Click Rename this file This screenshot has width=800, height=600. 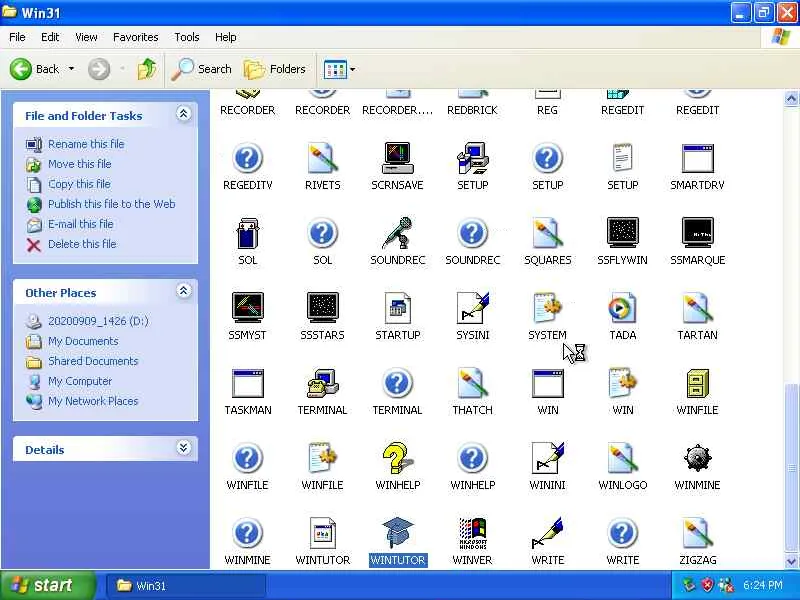[86, 144]
